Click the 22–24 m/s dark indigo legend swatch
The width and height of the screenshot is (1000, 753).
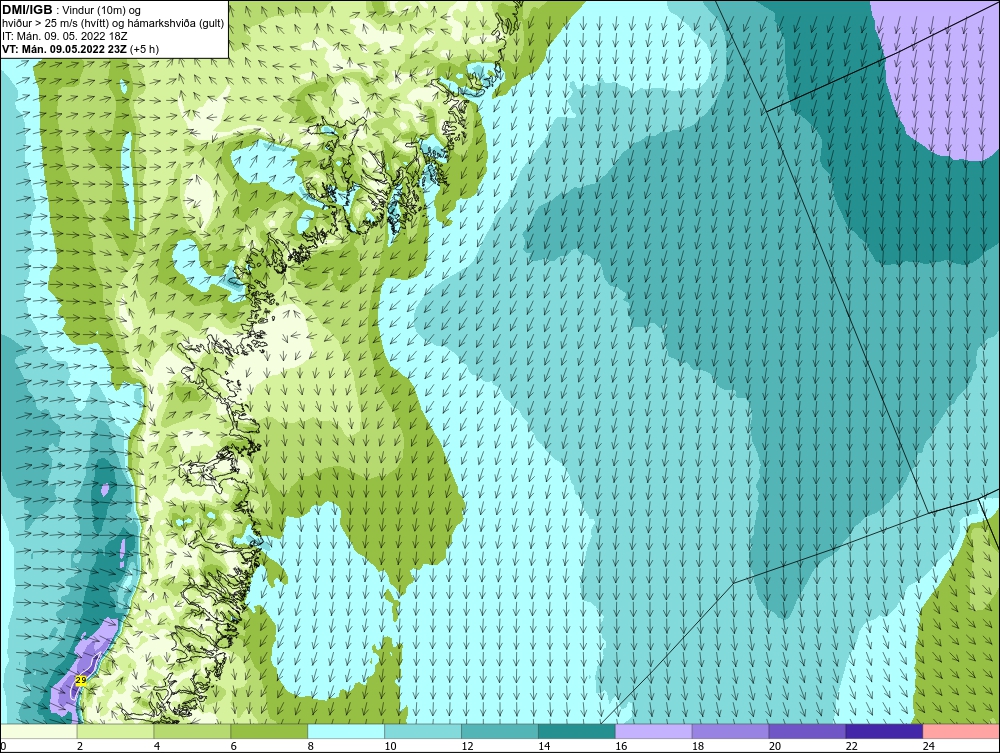pos(884,731)
